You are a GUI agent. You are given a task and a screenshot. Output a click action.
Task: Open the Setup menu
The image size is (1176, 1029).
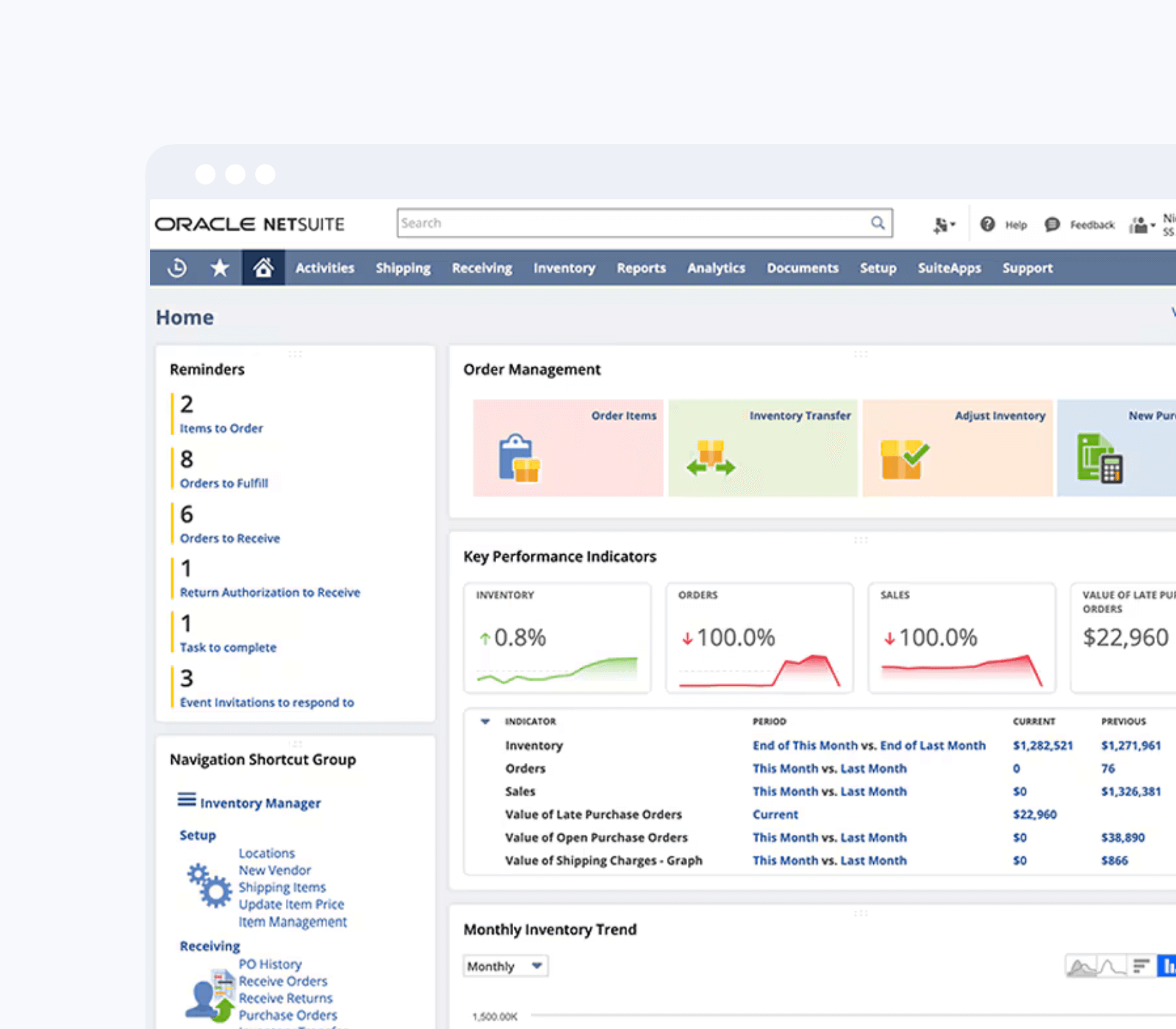[x=878, y=268]
